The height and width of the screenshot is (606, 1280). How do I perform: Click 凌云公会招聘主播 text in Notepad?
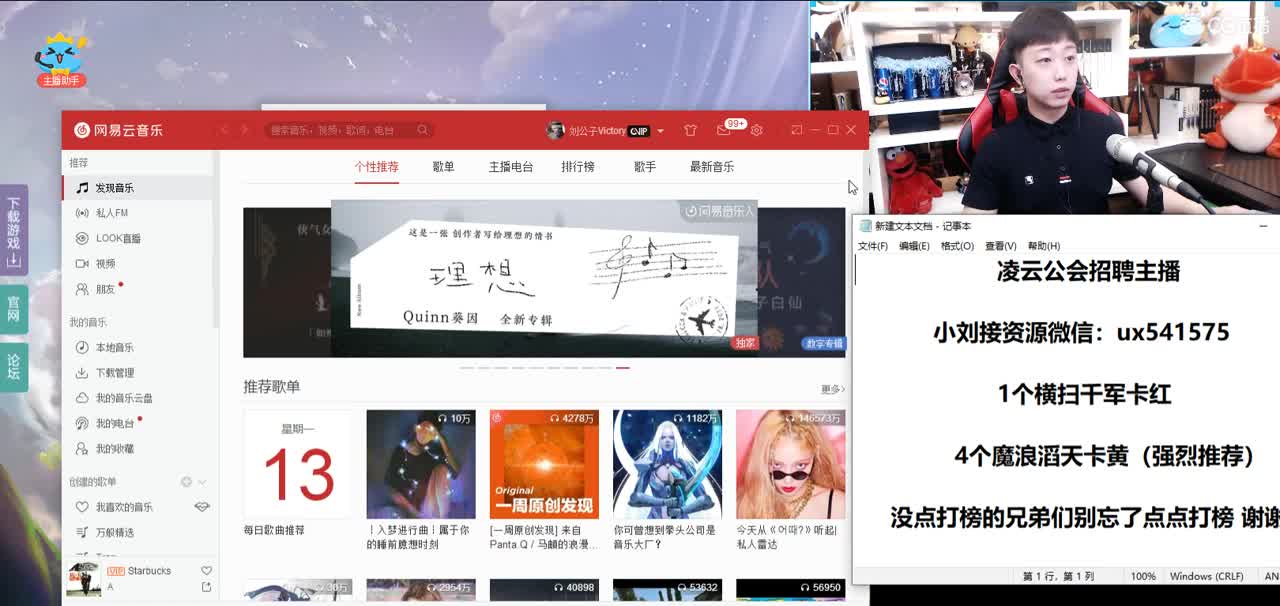coord(1089,271)
